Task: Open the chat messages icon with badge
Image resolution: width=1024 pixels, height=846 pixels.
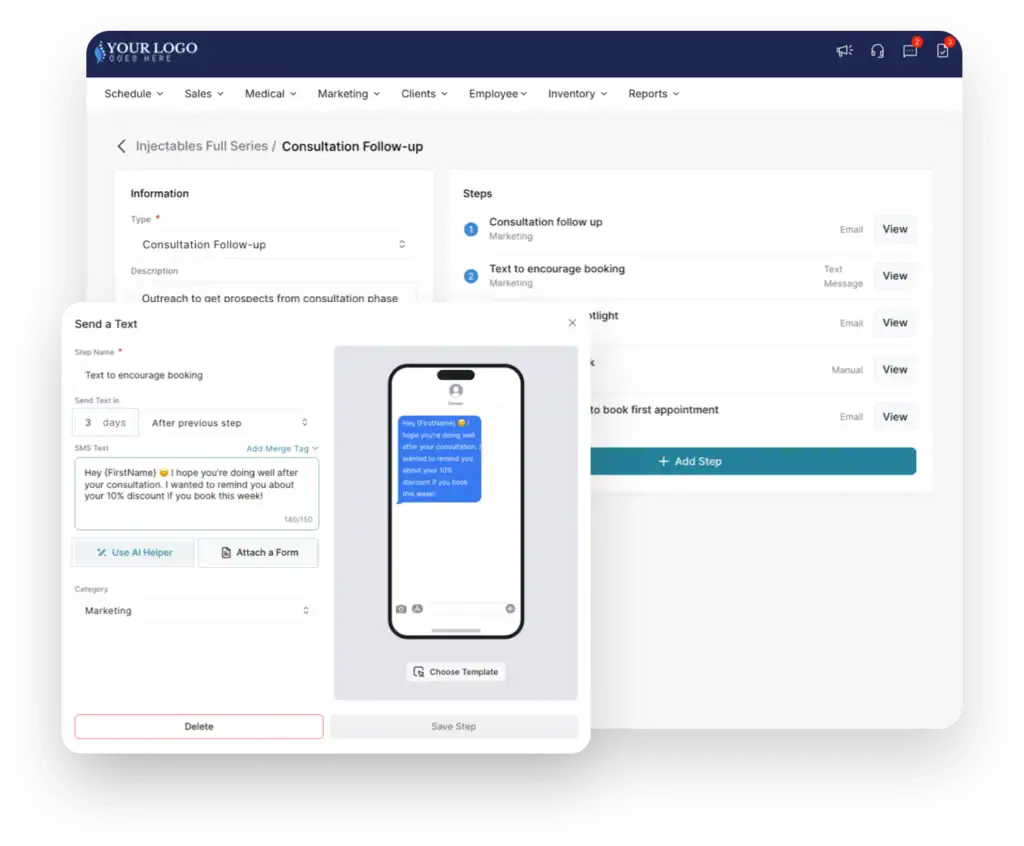Action: pyautogui.click(x=909, y=51)
